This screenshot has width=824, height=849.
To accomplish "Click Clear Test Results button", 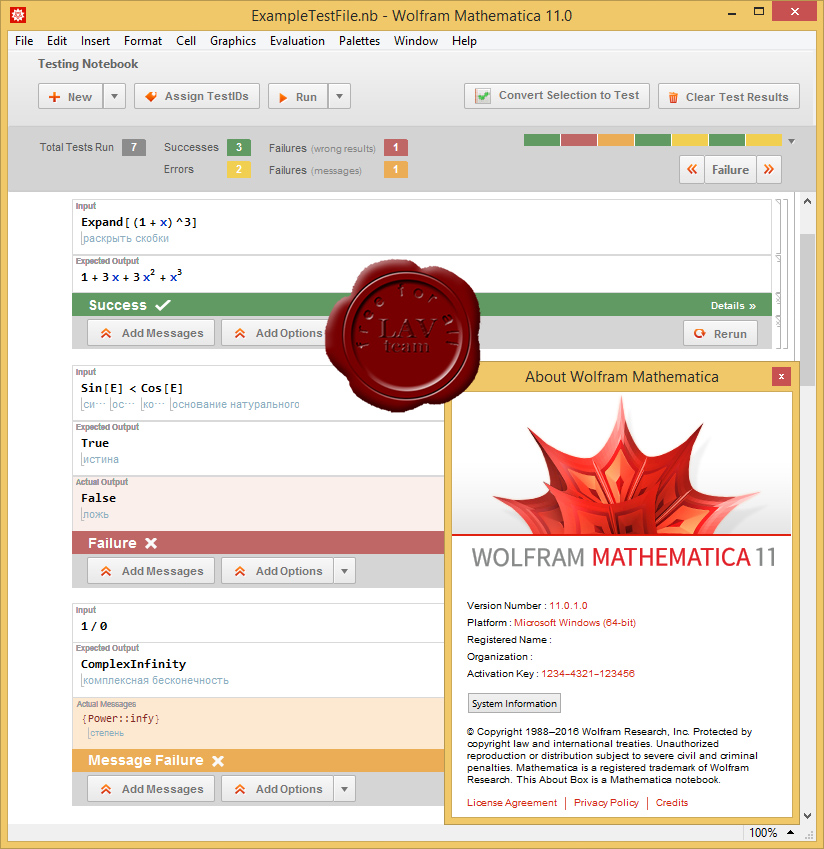I will point(729,97).
